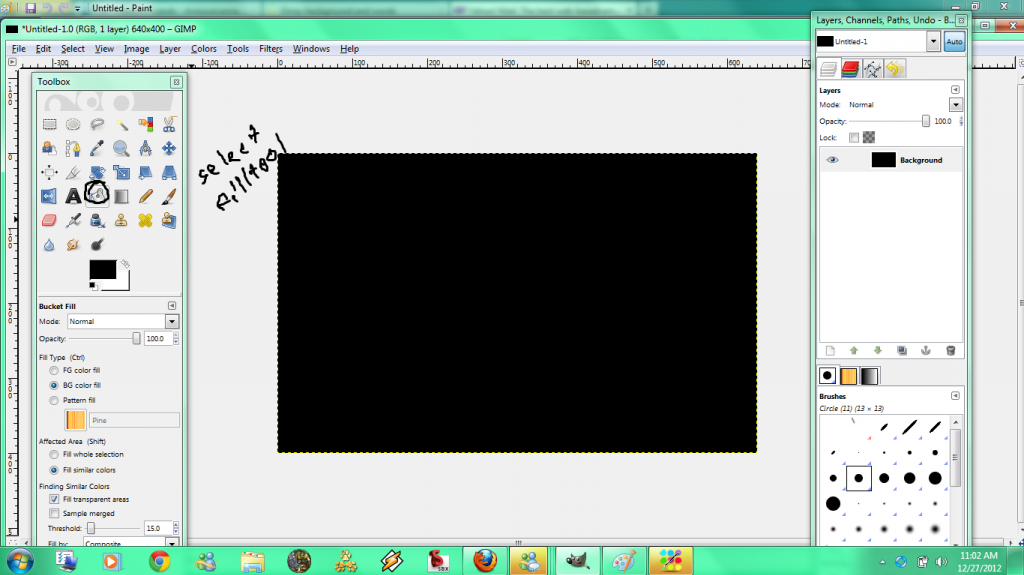Image resolution: width=1024 pixels, height=575 pixels.
Task: Select the Shear tool
Action: tap(145, 172)
